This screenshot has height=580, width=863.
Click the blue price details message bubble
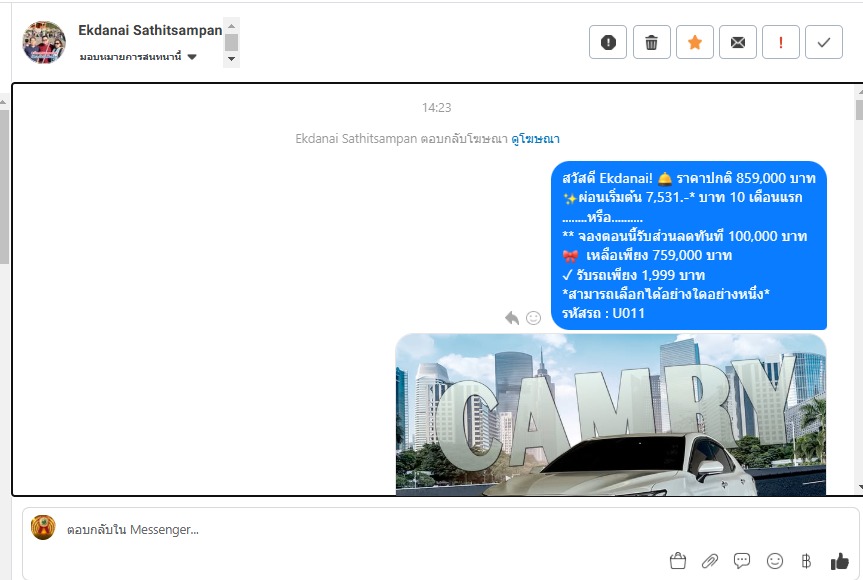(689, 245)
